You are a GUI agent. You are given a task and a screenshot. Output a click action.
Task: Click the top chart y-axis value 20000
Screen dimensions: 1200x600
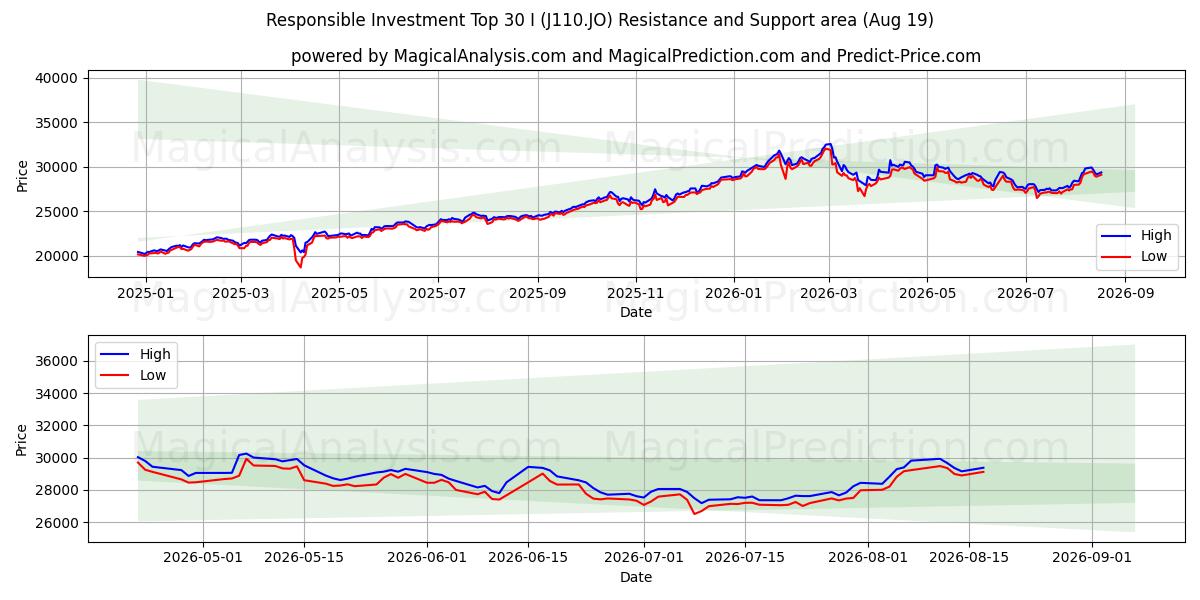58,256
